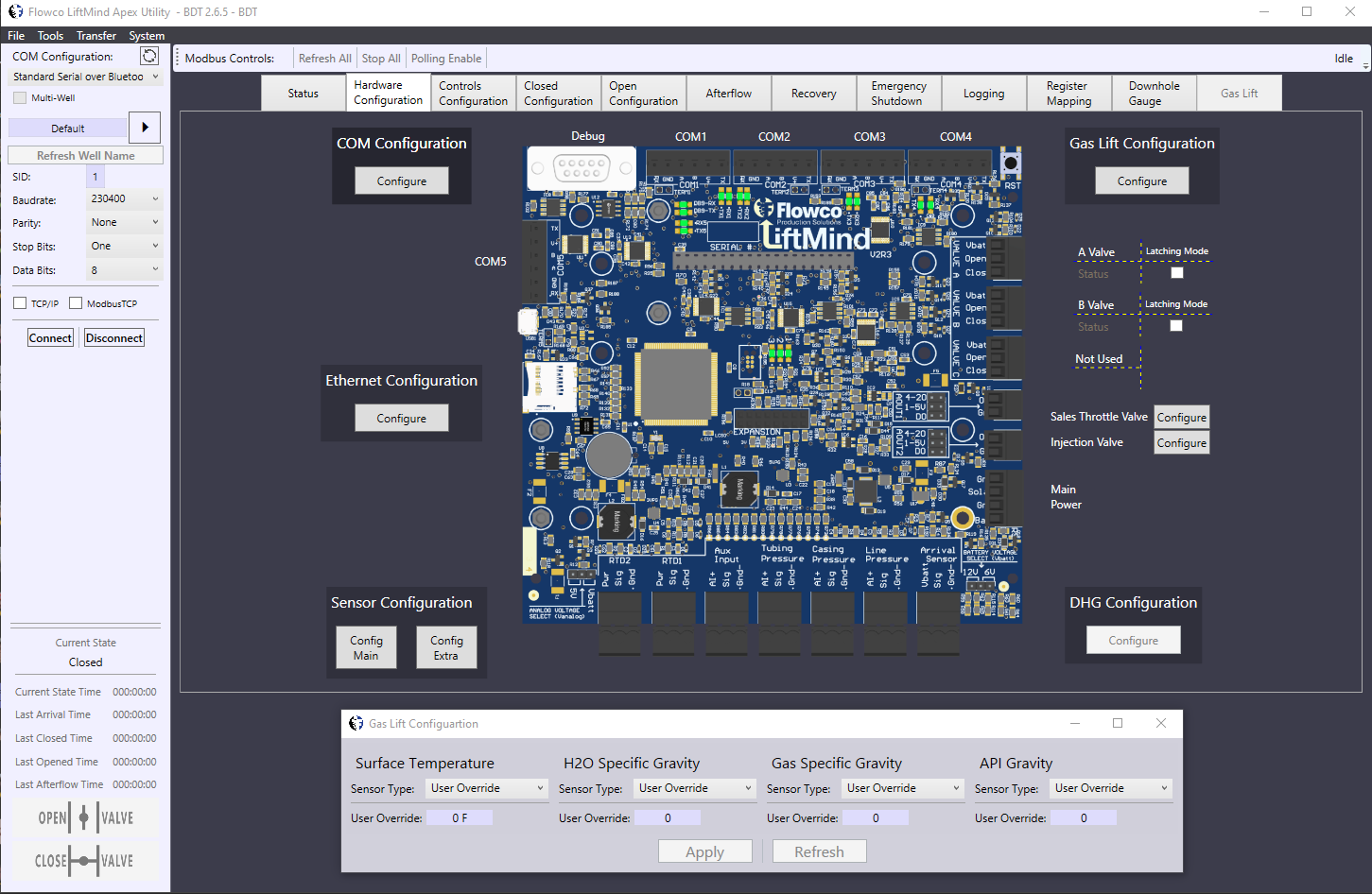Switch to Closed Configuration tab
Viewport: 1372px width, 894px height.
tap(558, 94)
